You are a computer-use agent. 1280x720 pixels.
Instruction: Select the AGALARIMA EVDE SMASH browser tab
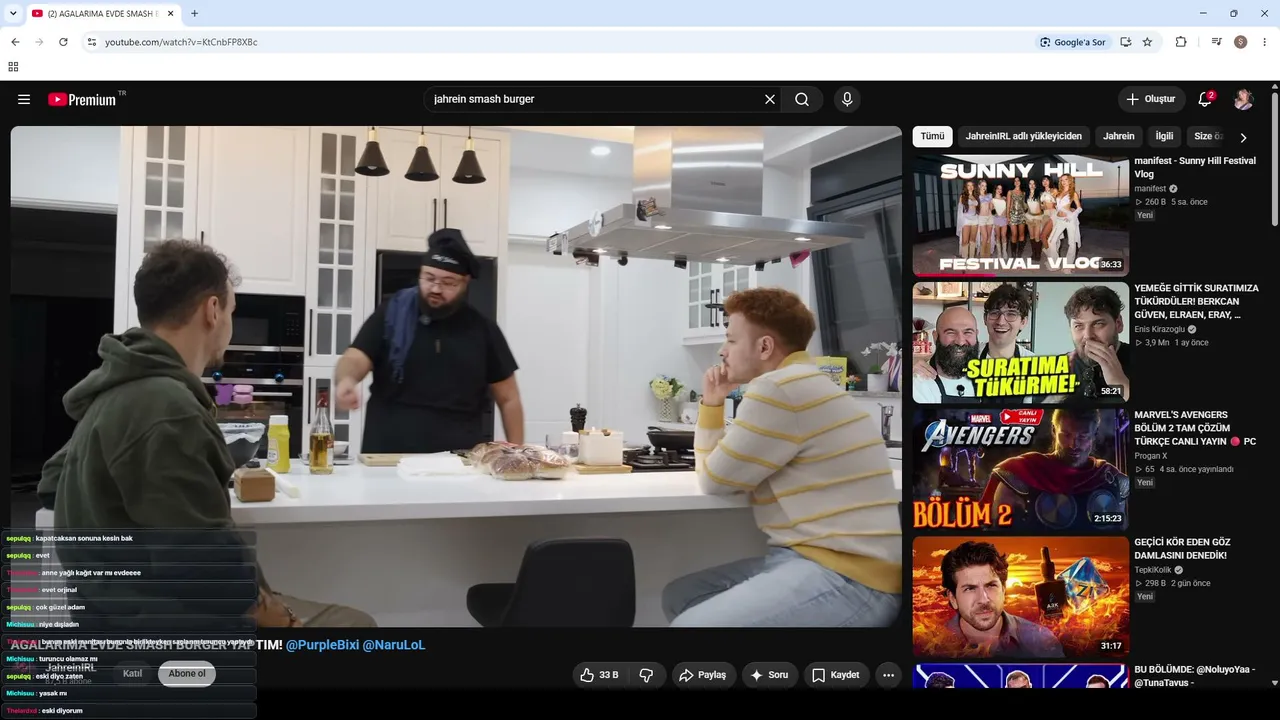pos(103,14)
